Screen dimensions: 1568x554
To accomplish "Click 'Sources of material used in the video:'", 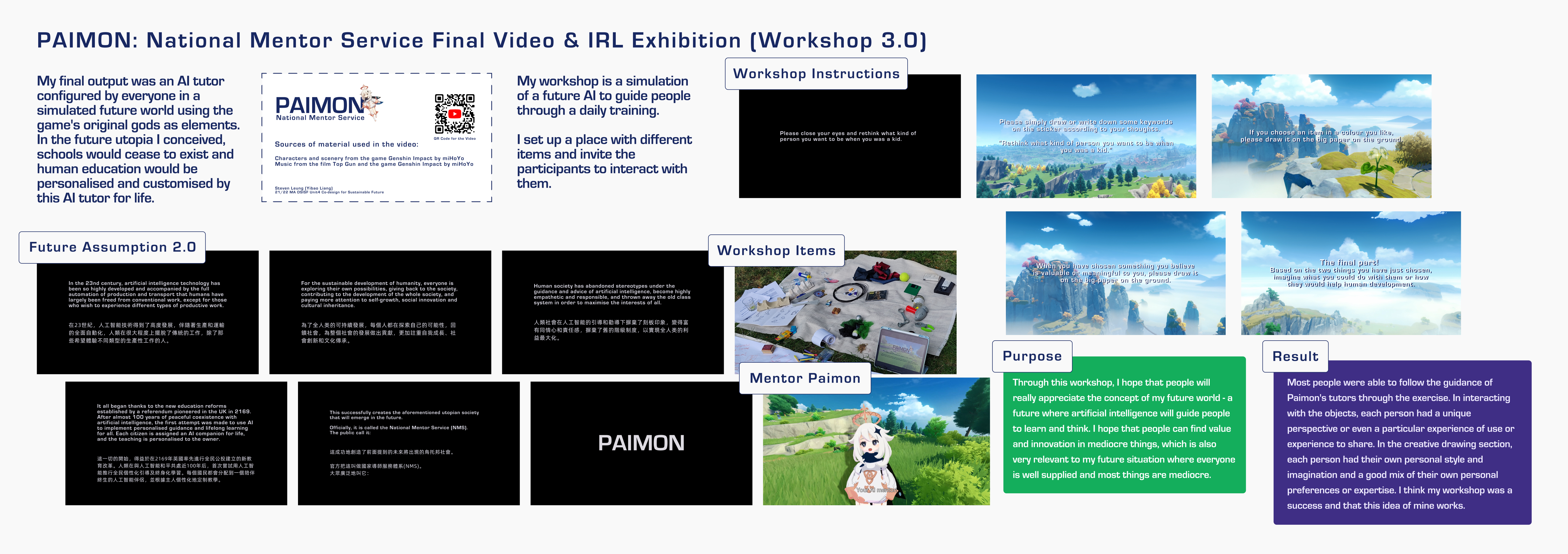I will pos(346,144).
